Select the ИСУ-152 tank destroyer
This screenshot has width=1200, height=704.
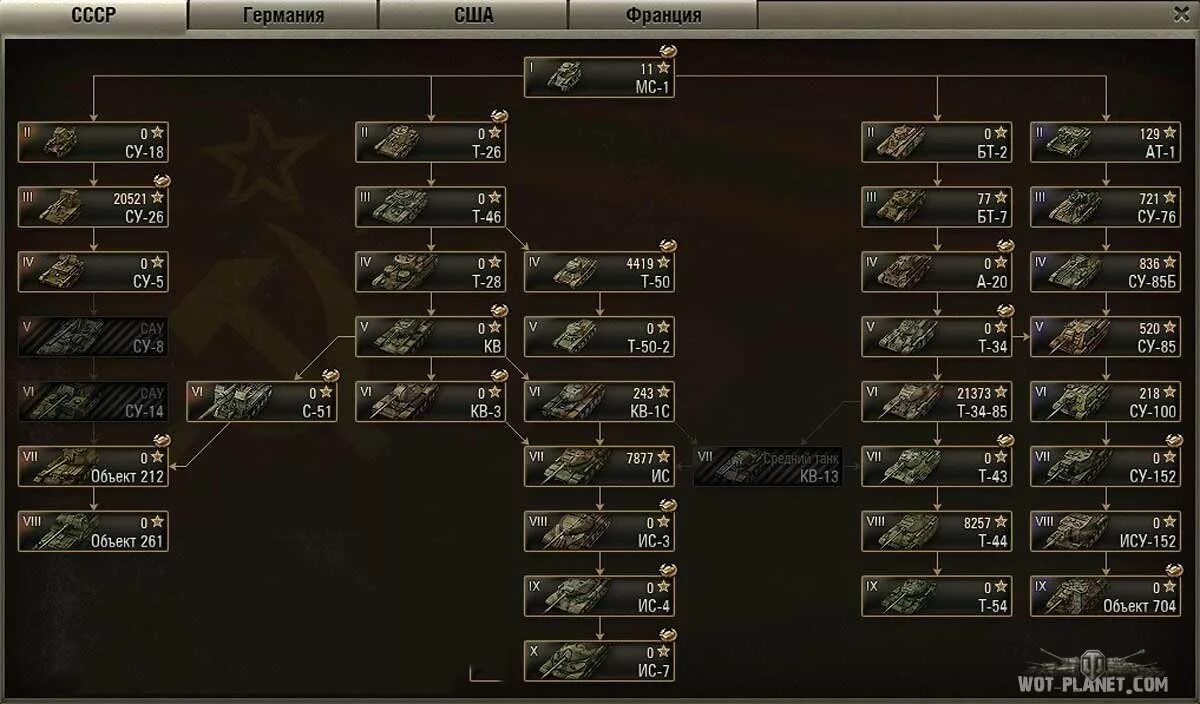click(1105, 531)
